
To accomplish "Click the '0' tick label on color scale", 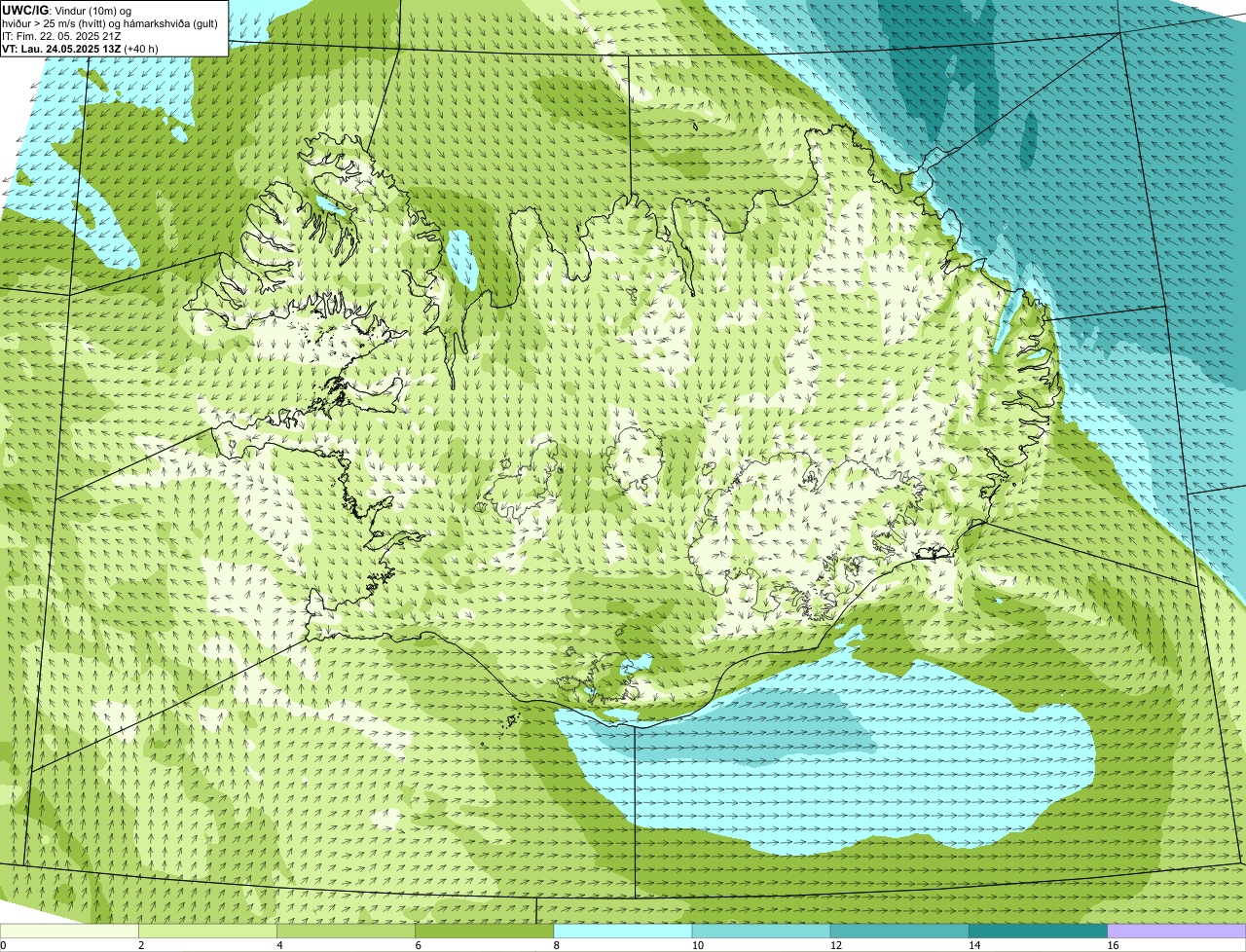I will pyautogui.click(x=3, y=945).
